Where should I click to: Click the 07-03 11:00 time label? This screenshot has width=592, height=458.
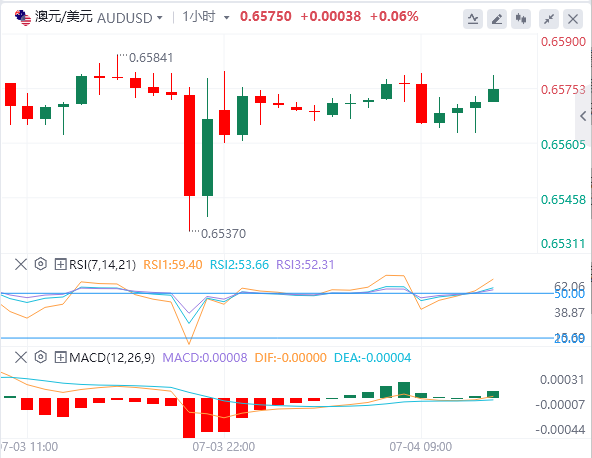[x=29, y=447]
